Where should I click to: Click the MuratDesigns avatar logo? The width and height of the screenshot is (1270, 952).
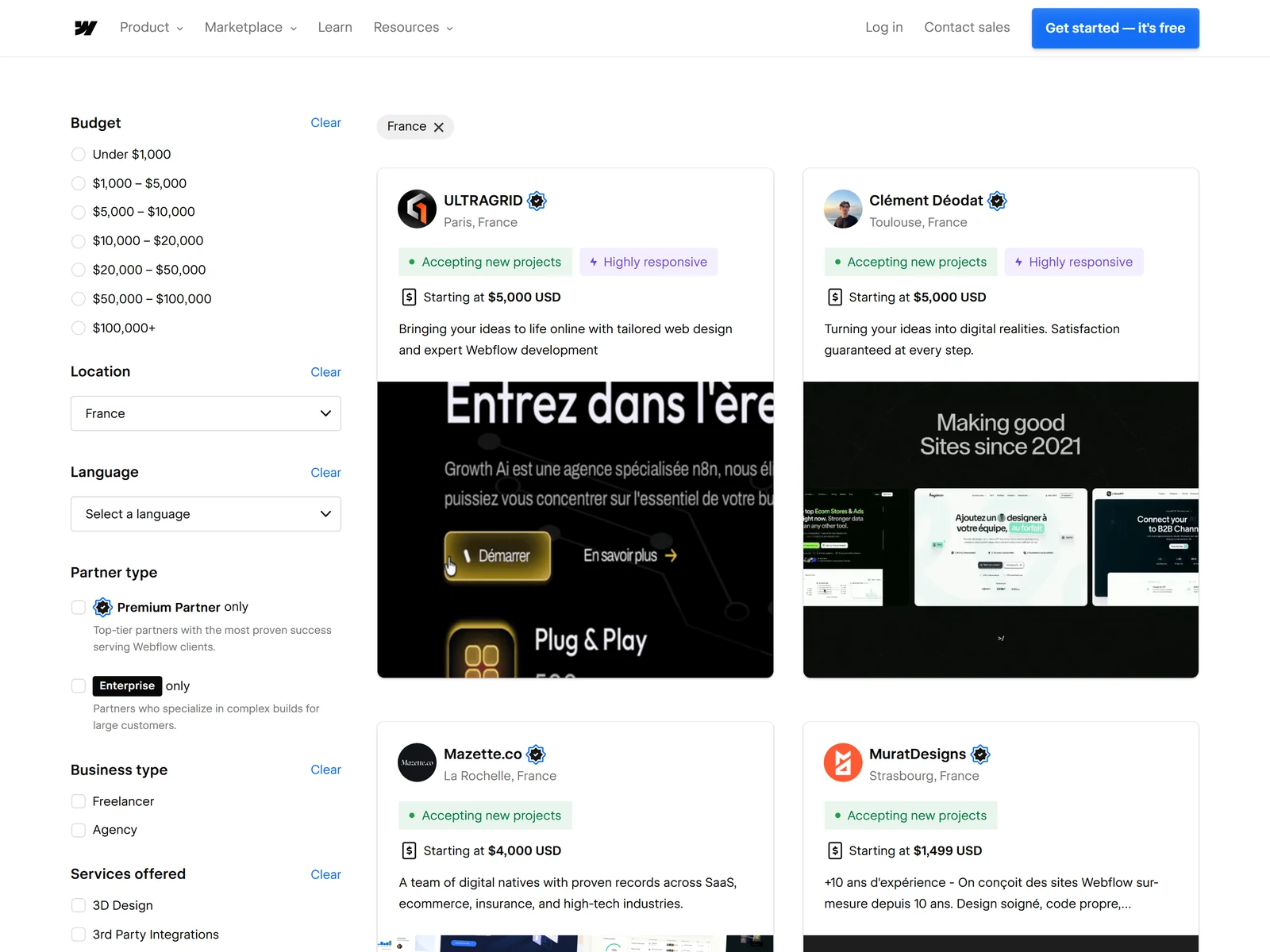click(x=843, y=762)
